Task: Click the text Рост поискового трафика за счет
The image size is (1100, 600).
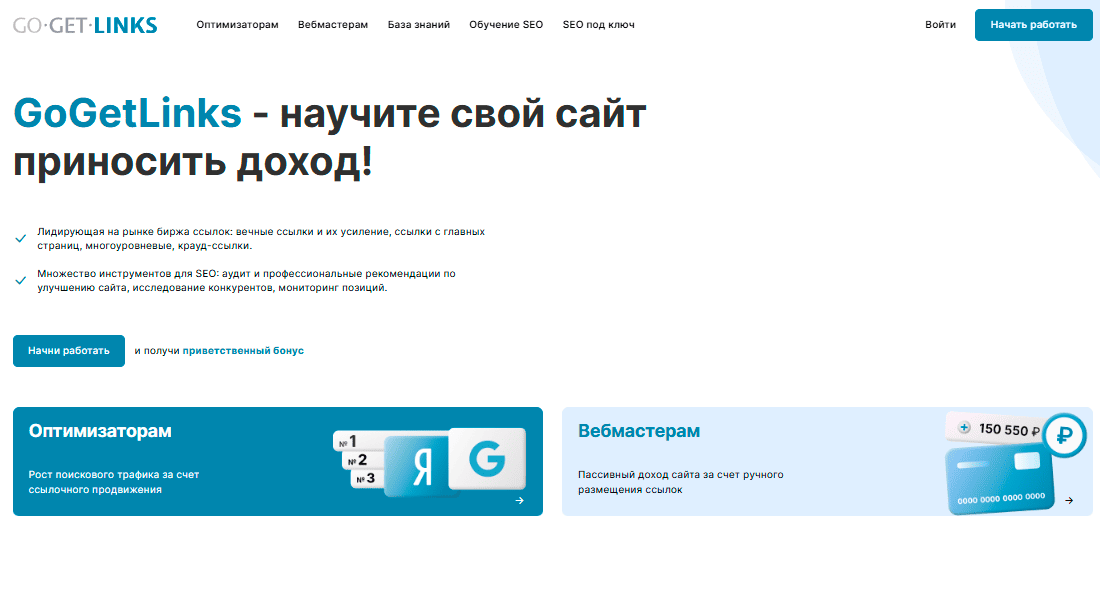Action: click(114, 474)
